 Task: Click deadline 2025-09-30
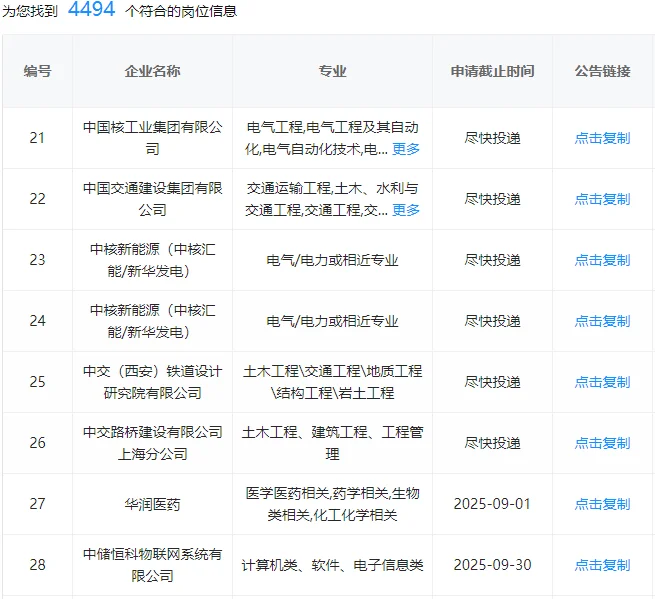click(x=492, y=565)
